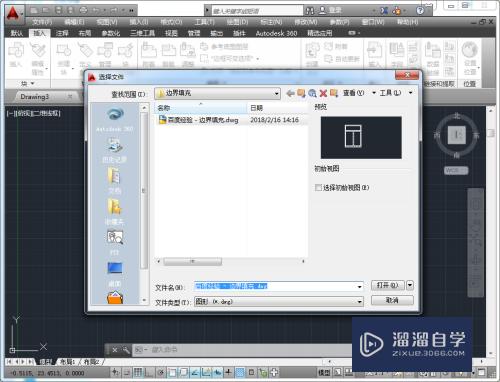This screenshot has width=500, height=382.
Task: Click the 登录 sign-in user icon
Action: [322, 10]
